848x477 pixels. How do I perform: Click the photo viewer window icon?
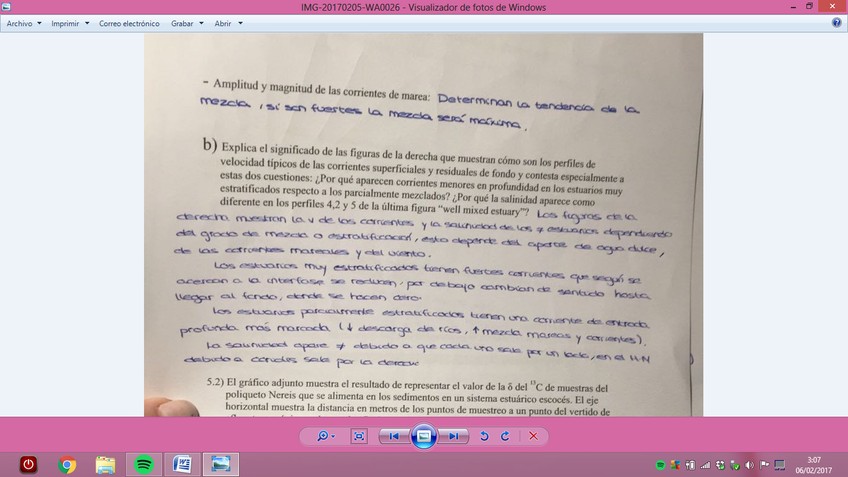6,7
